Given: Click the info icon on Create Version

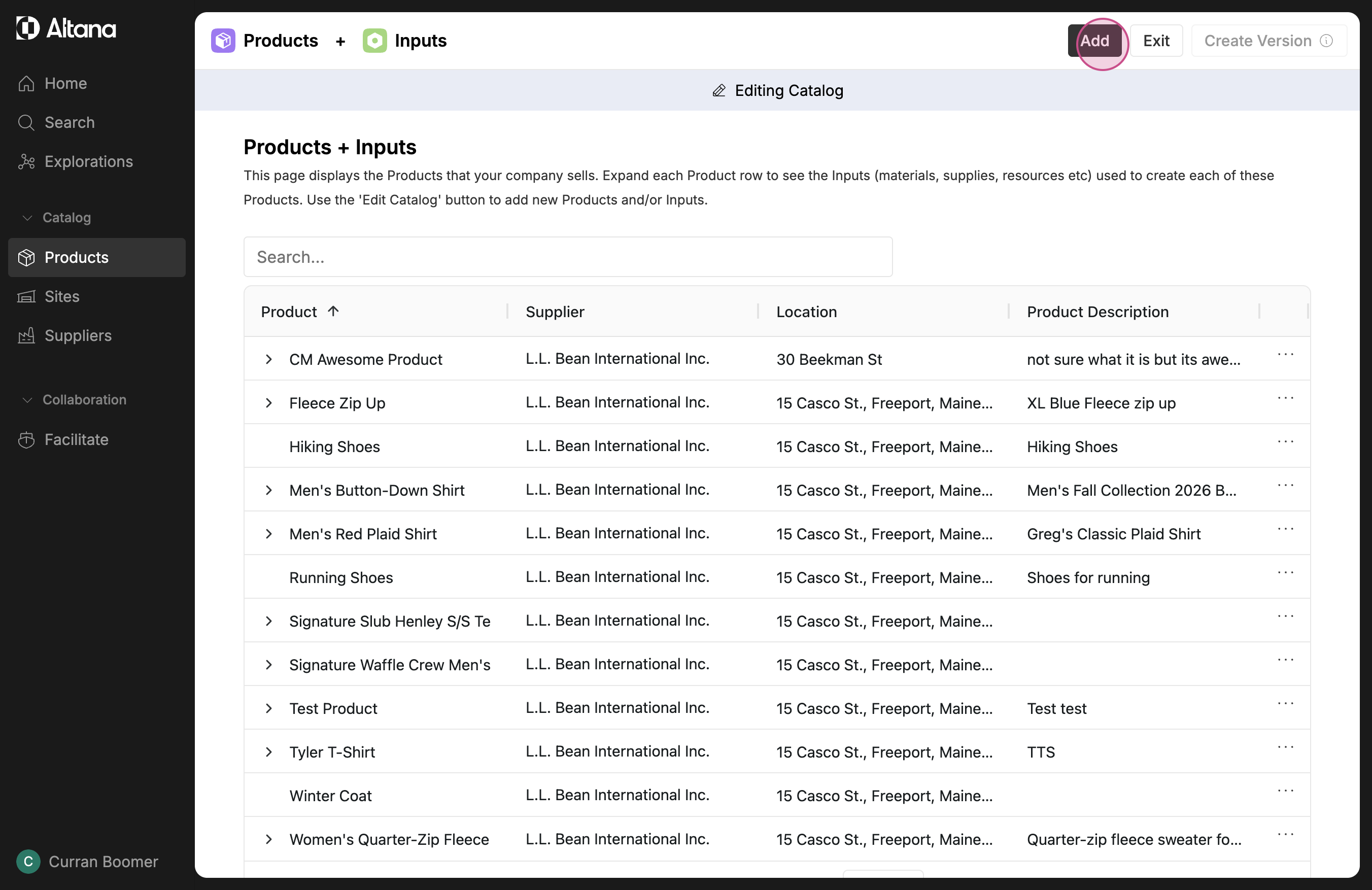Looking at the screenshot, I should [x=1326, y=41].
